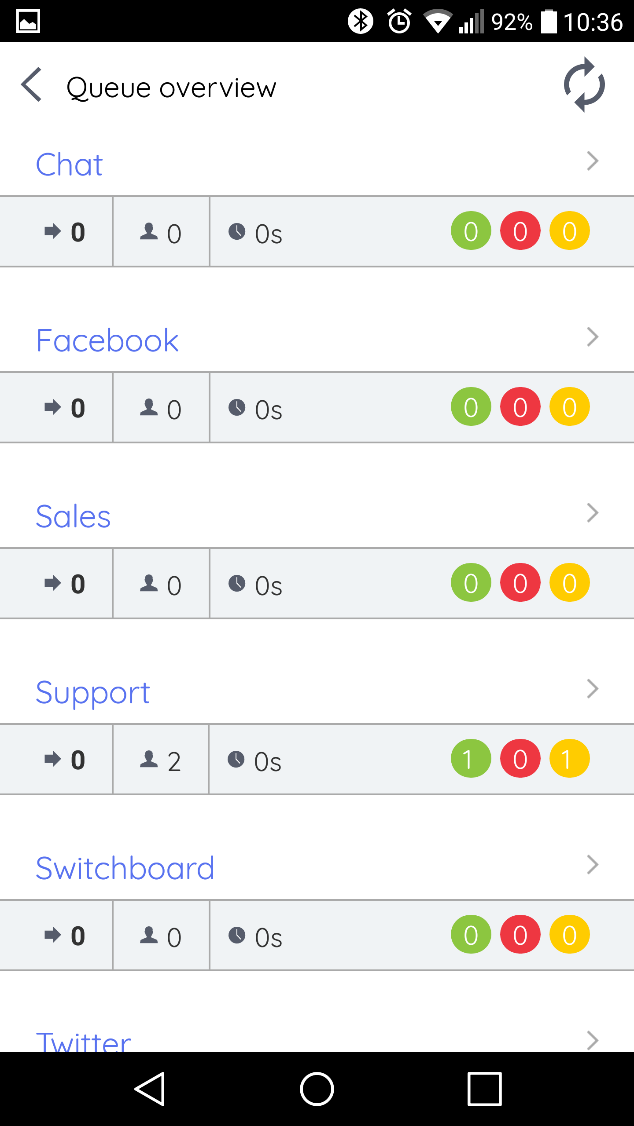Tap the yellow badge in Support row
The height and width of the screenshot is (1126, 634).
click(569, 760)
